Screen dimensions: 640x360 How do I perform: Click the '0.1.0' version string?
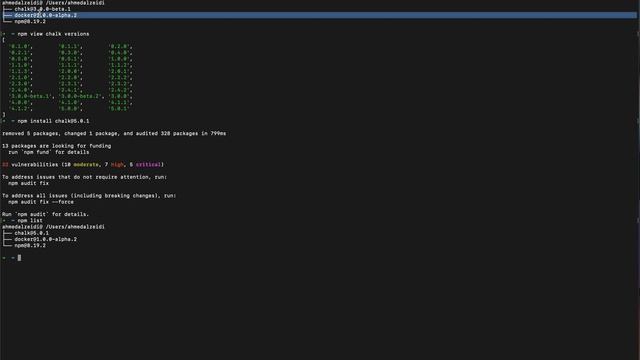tap(20, 47)
